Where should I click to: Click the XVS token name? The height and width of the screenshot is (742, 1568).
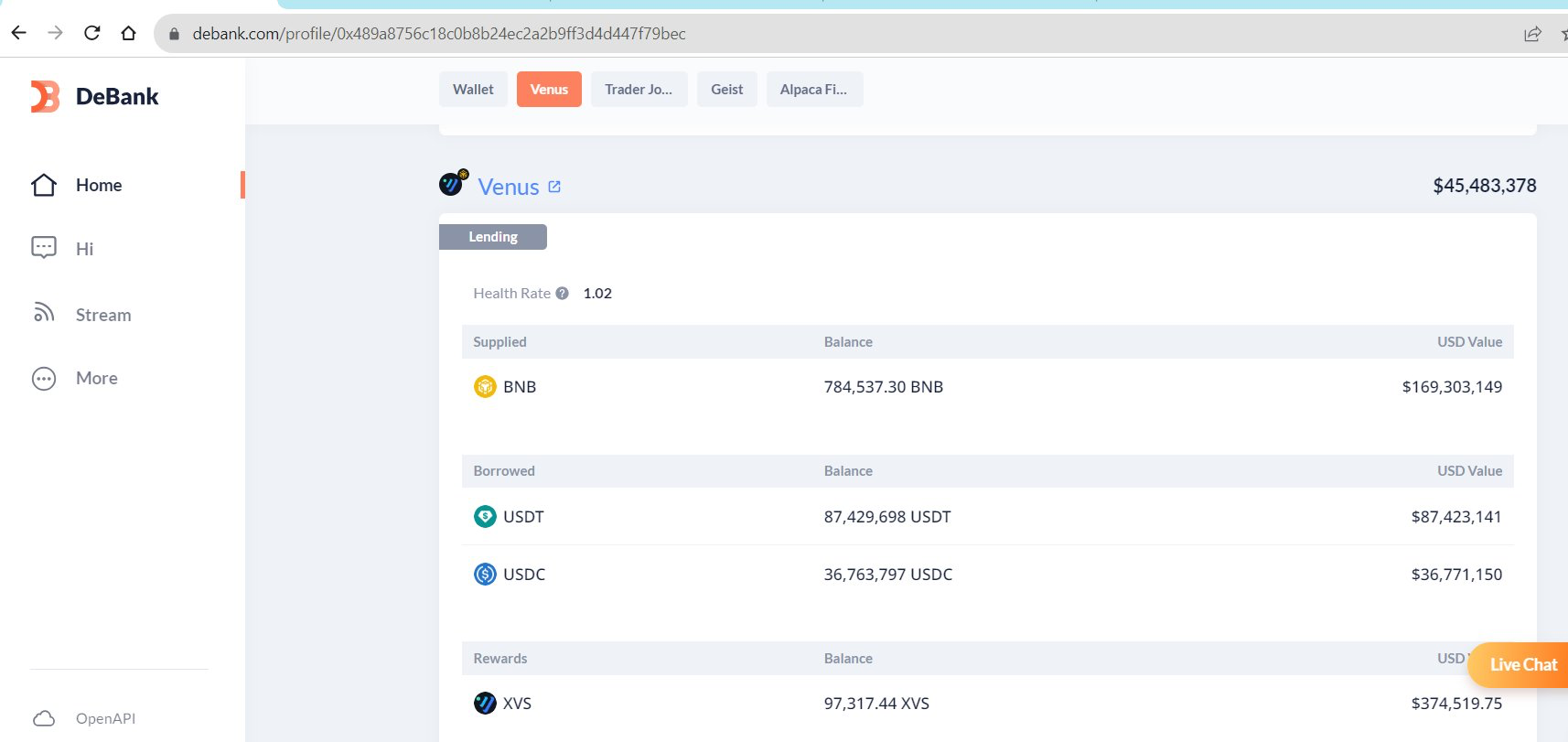point(517,704)
